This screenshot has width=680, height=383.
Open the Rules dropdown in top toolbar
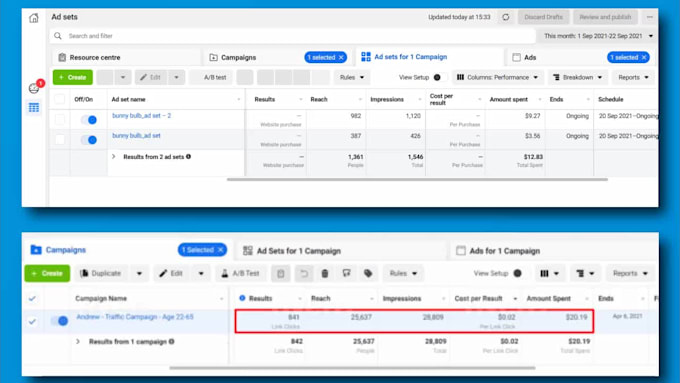[352, 77]
